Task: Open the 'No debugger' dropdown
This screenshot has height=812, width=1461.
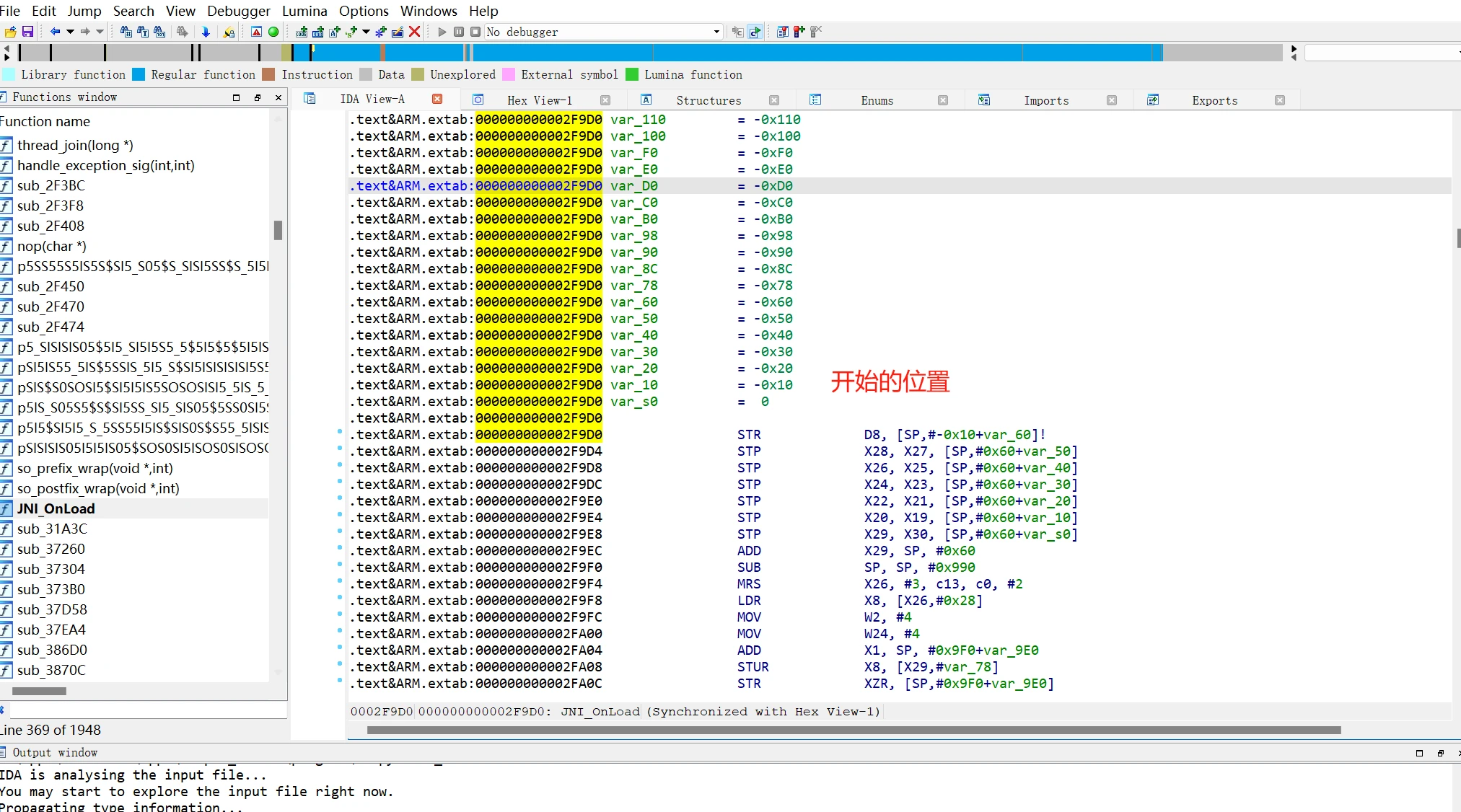Action: (x=716, y=32)
